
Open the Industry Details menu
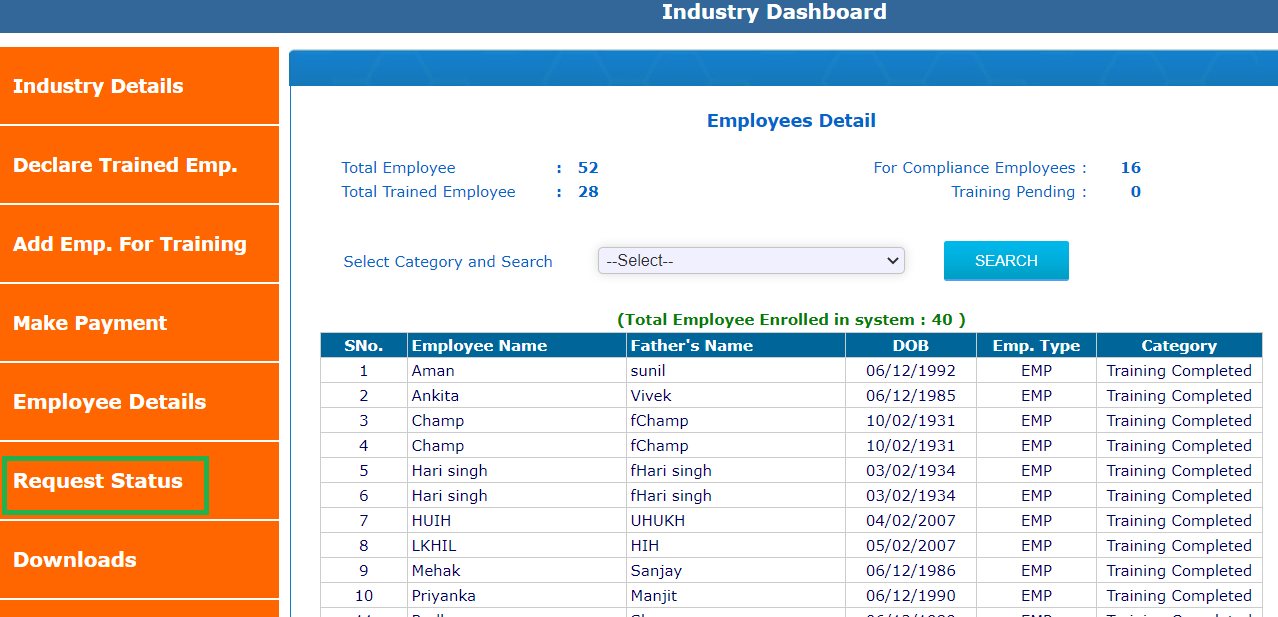click(98, 86)
